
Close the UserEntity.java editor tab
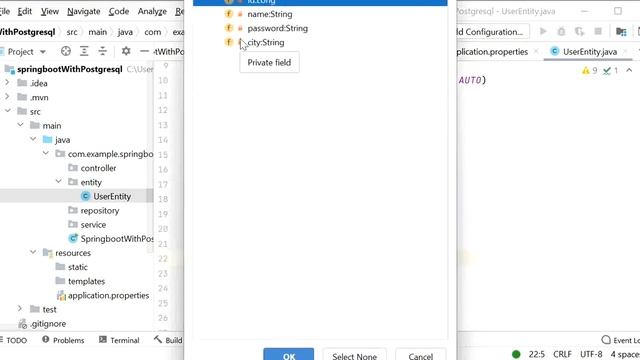(x=625, y=51)
